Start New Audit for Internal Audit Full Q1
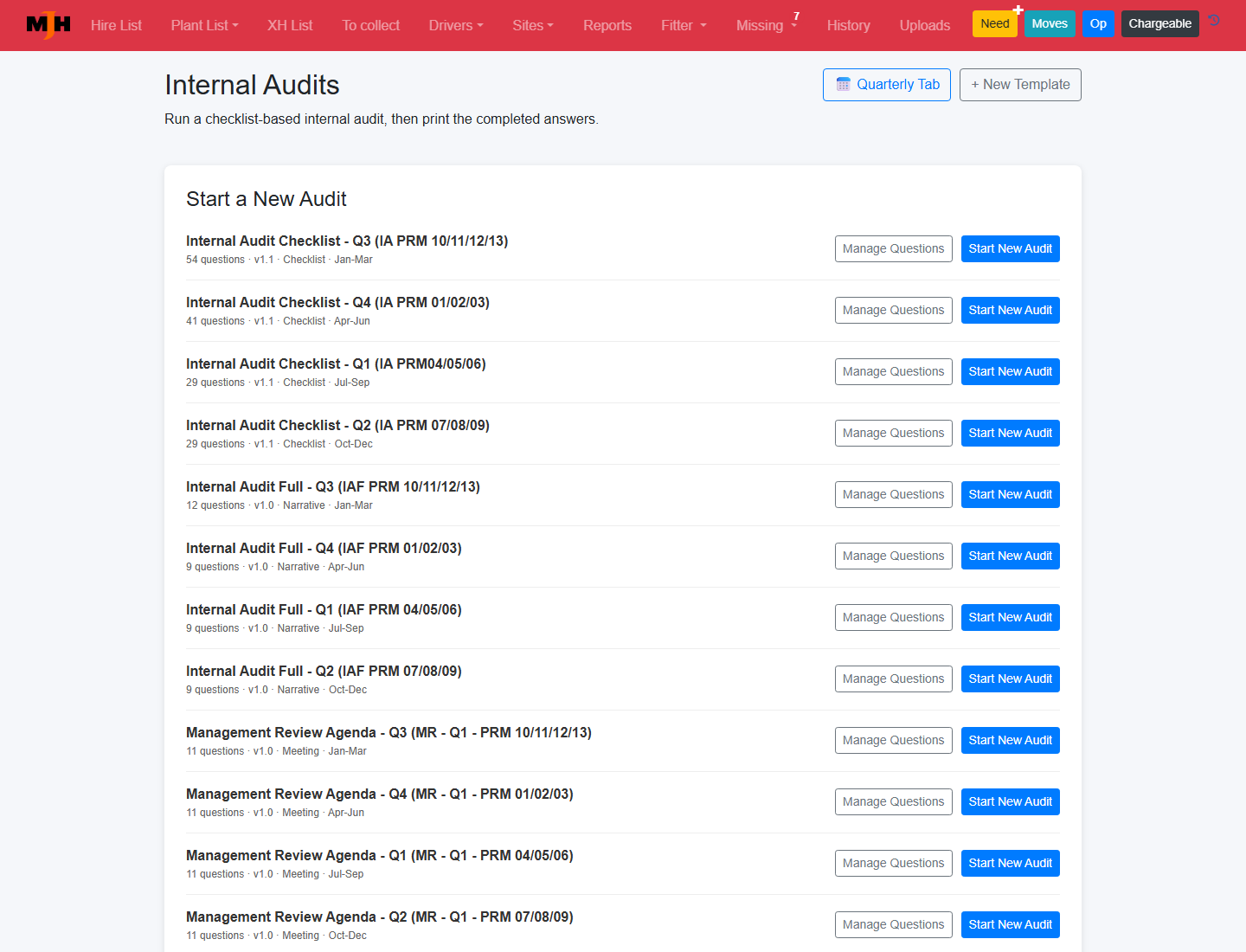This screenshot has width=1246, height=952. tap(1010, 617)
